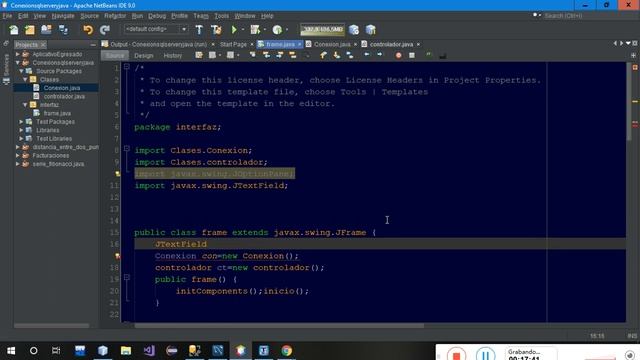Click the memory usage indicator bar
Viewport: 640px width, 360px height.
coord(322,29)
